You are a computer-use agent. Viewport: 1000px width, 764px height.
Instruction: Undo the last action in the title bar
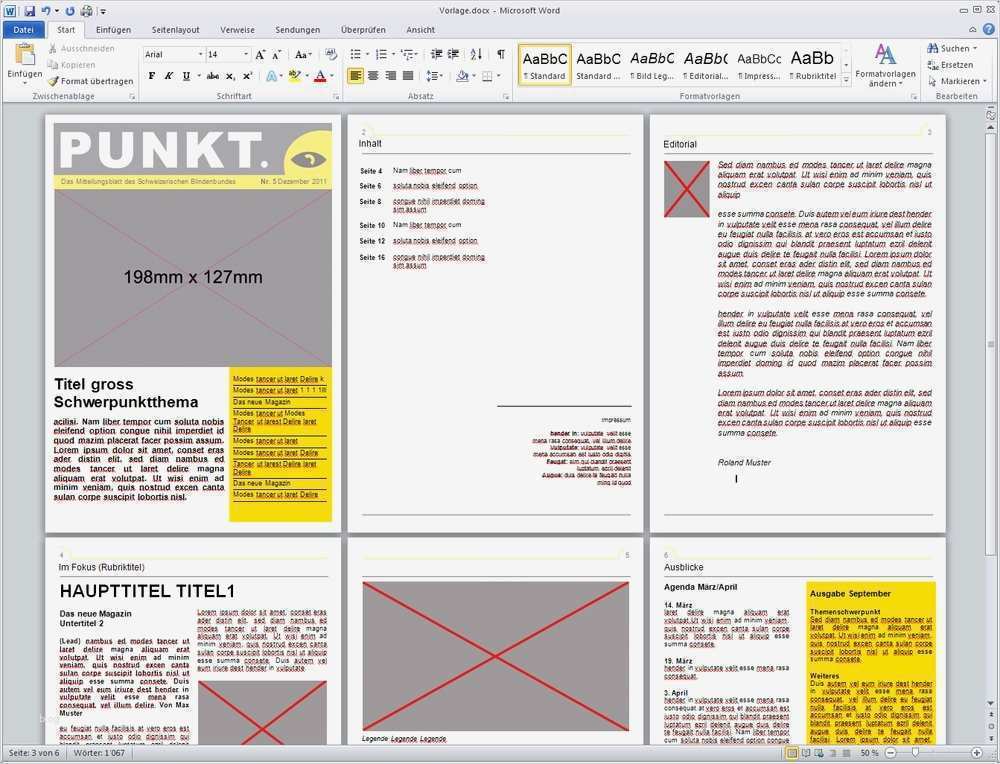click(x=46, y=11)
